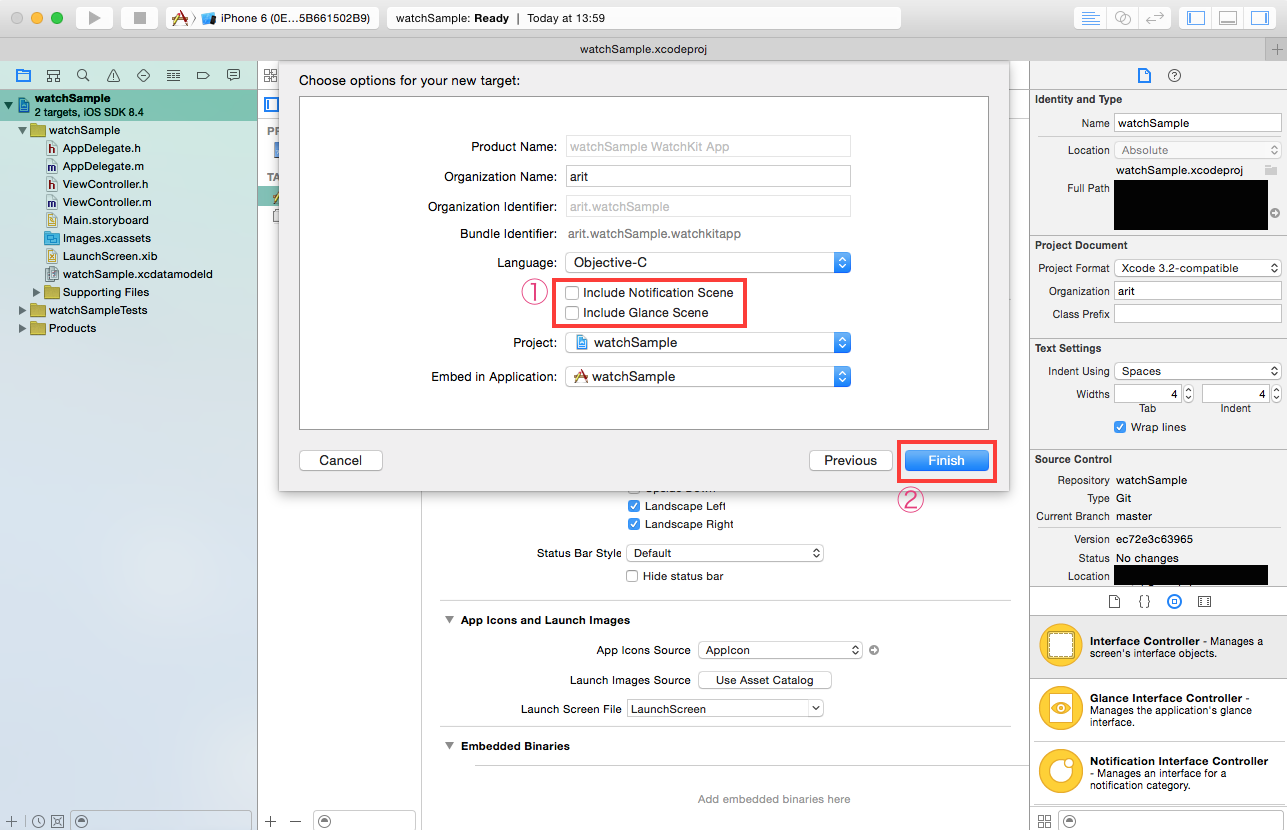Show the code snippet library
1287x830 pixels.
click(x=1144, y=602)
